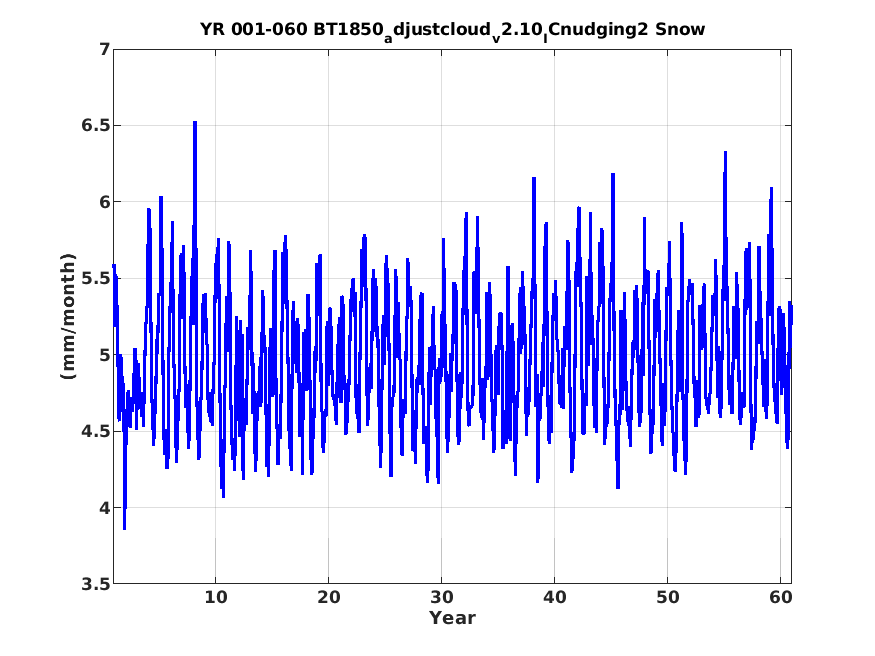Click y-axis tick label 7
Viewport: 875px width, 656px height.
[105, 50]
